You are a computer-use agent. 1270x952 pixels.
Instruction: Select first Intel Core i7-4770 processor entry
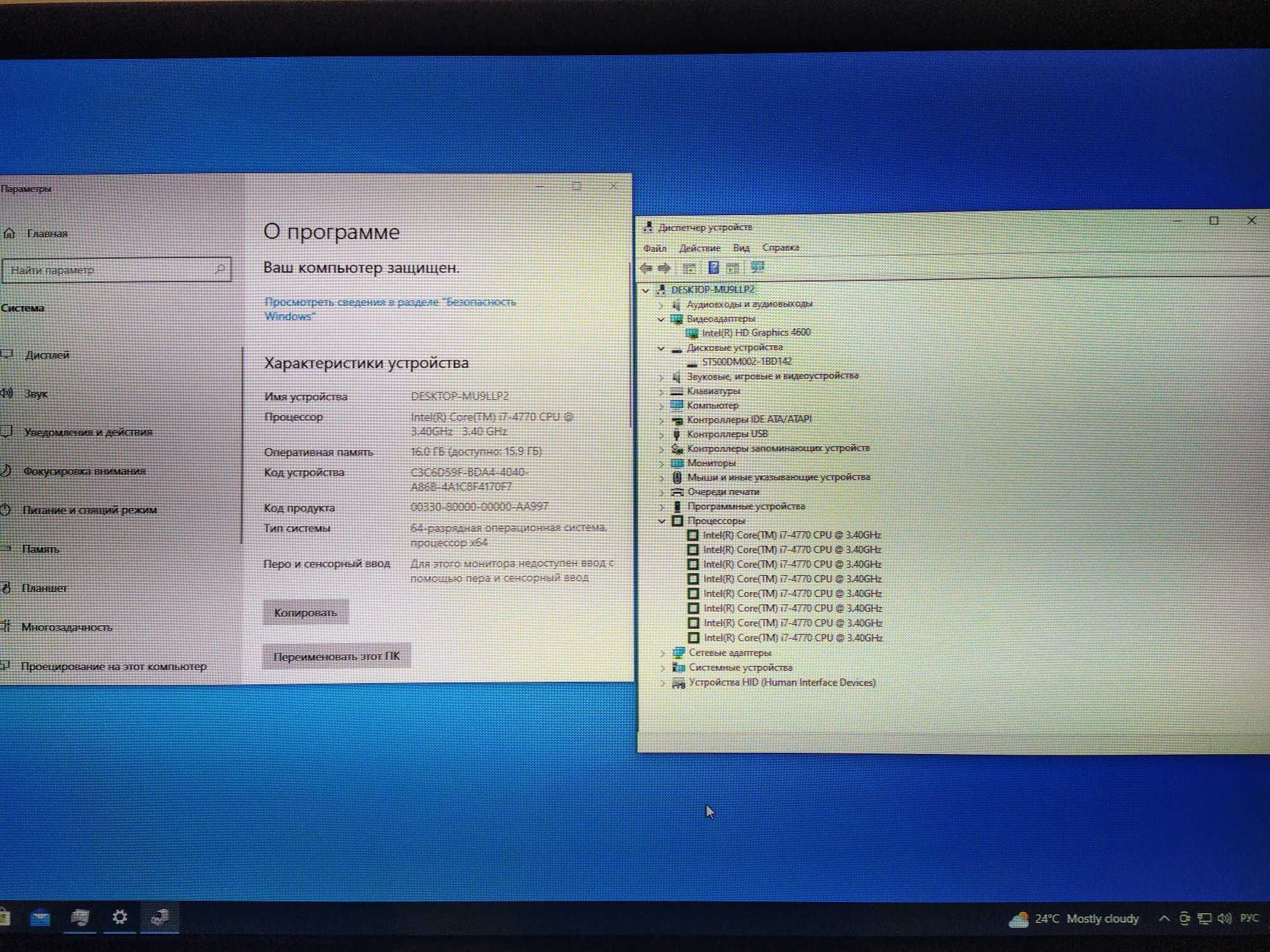point(792,535)
